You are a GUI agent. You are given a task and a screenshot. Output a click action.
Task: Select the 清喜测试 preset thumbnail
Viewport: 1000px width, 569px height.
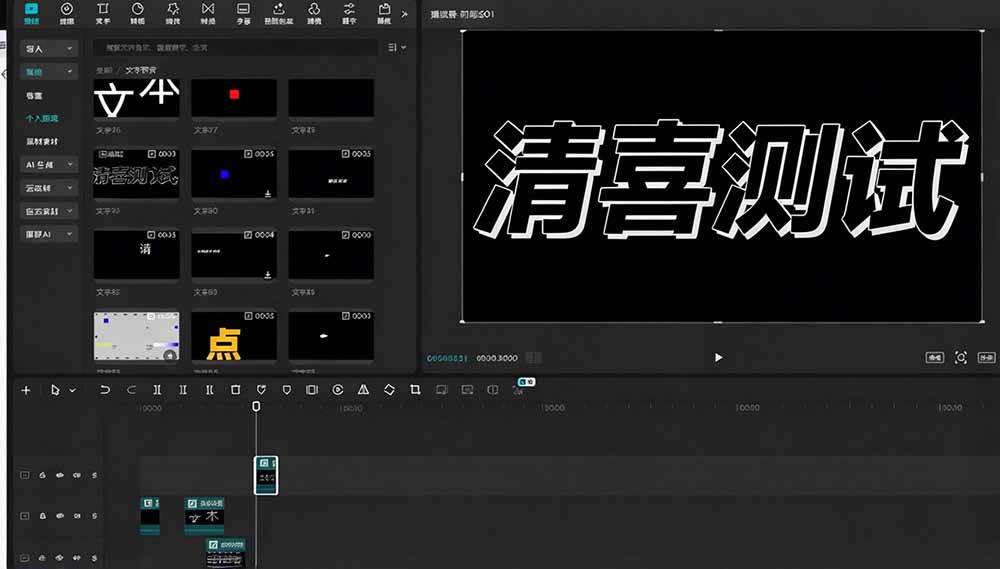tap(136, 173)
